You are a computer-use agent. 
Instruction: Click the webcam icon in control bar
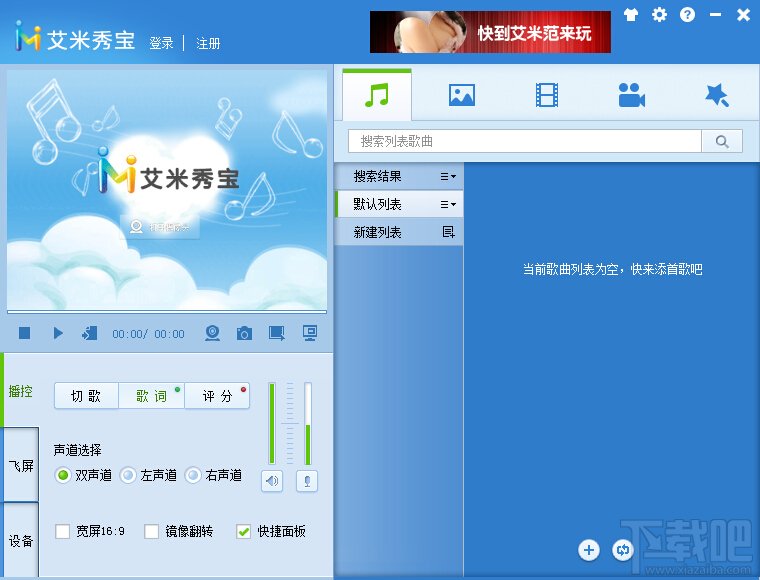coord(212,333)
